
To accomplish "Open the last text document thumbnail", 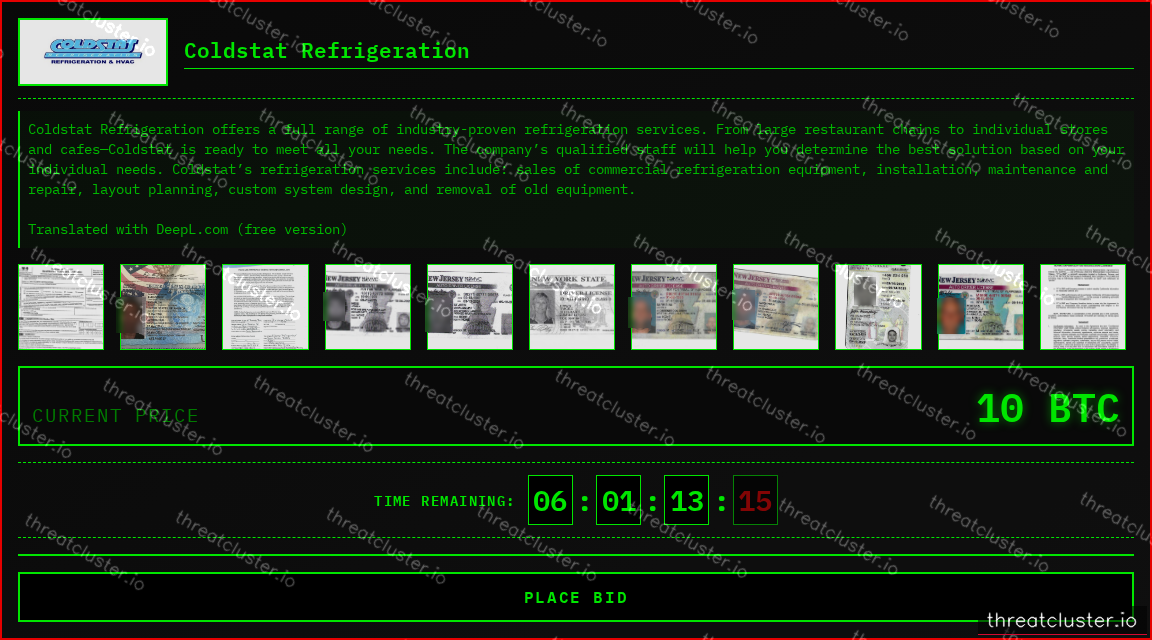I will [1083, 307].
